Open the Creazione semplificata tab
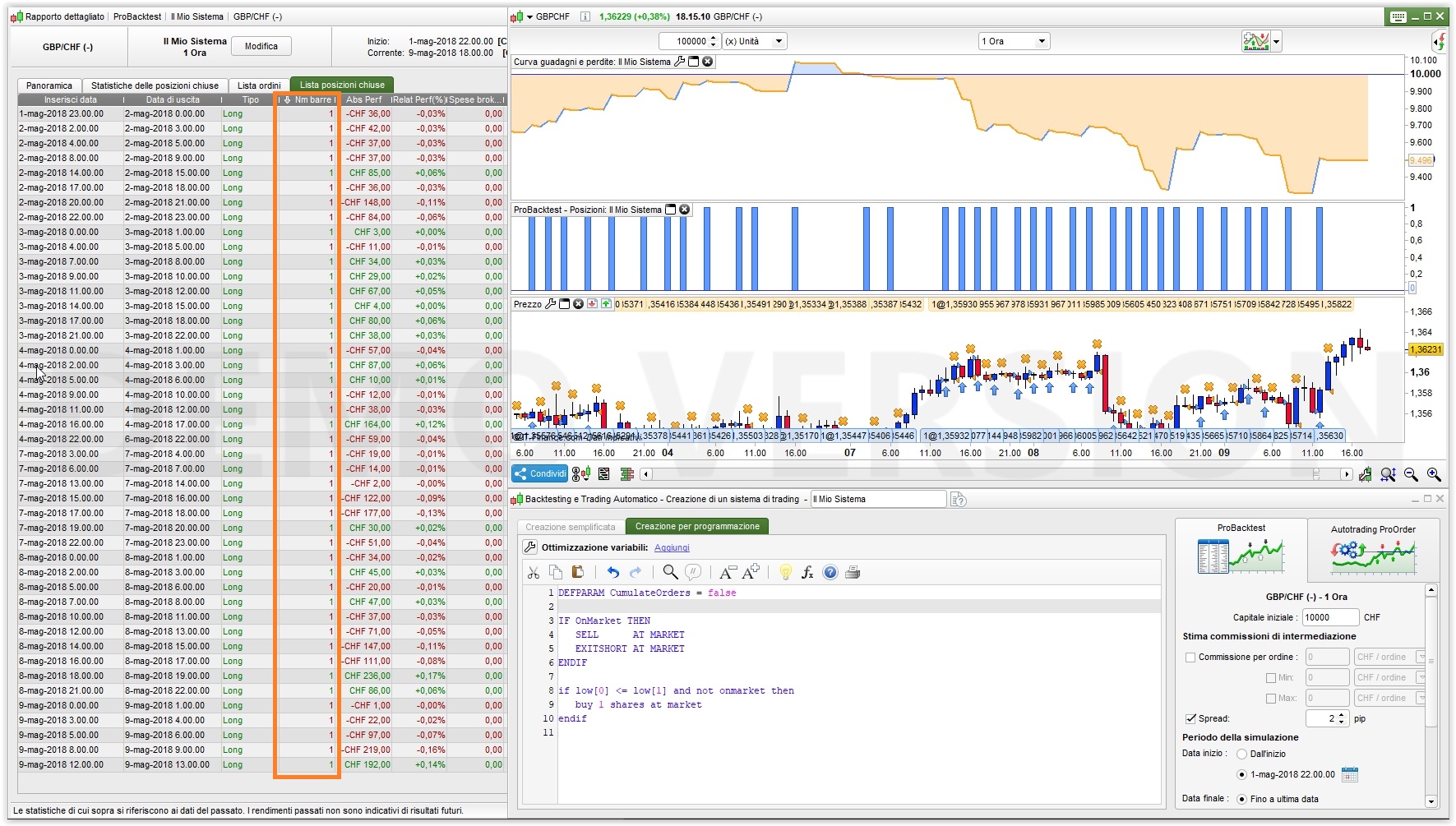Screen dimensions: 1456x826 pyautogui.click(x=570, y=527)
